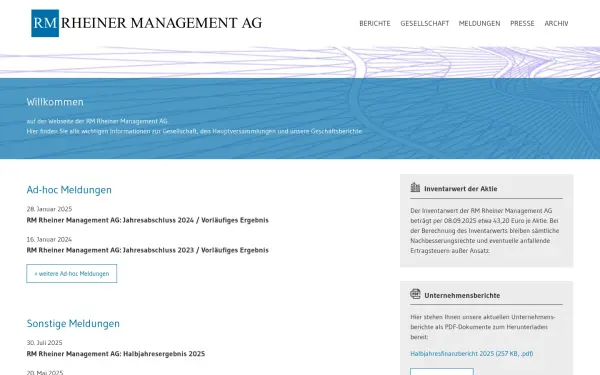Image resolution: width=600 pixels, height=375 pixels.
Task: Open the Halbjahresergebnis 2025 announcement
Action: pyautogui.click(x=116, y=354)
